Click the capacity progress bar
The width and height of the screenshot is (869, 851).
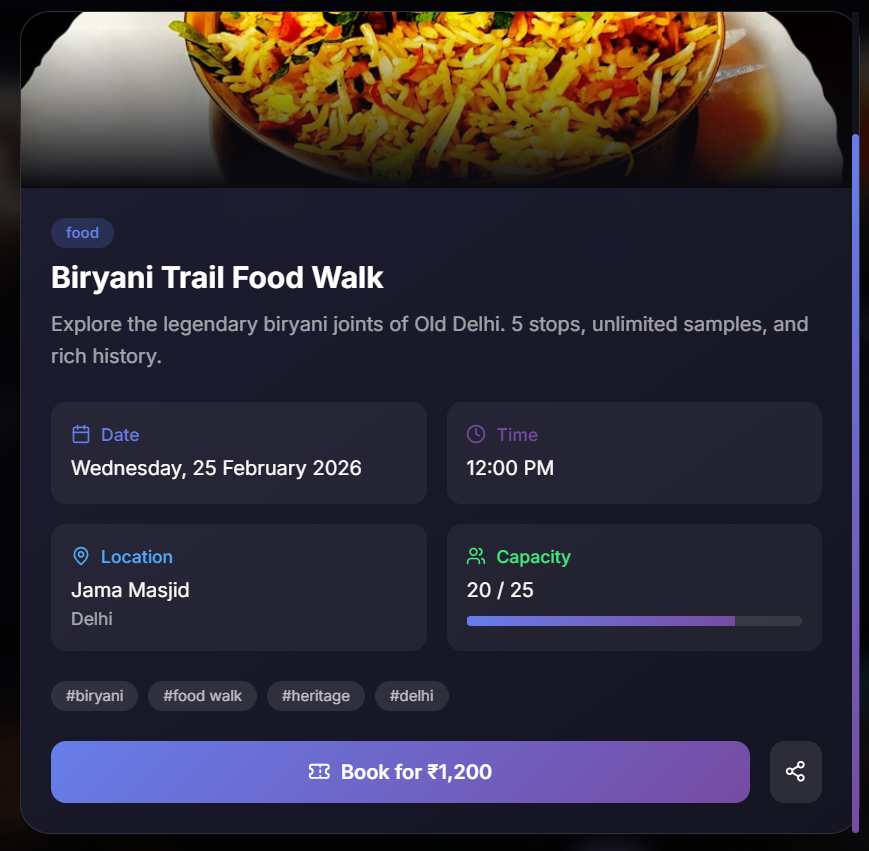pos(634,621)
